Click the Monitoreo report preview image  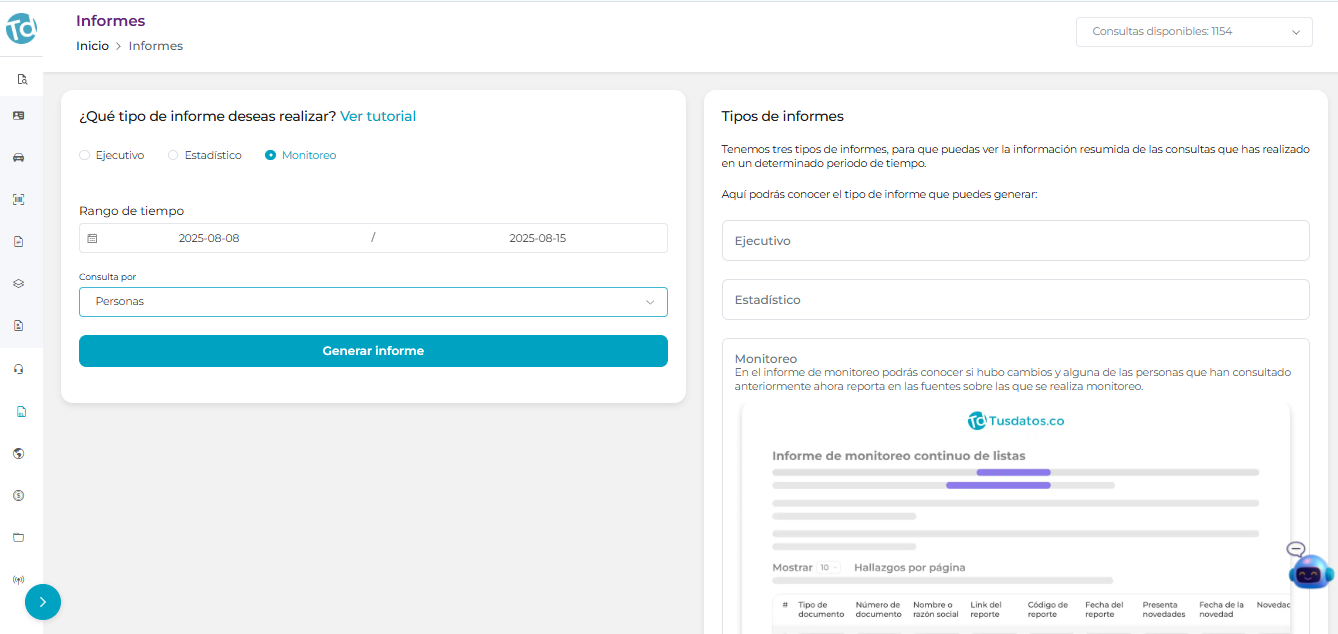pos(1016,518)
